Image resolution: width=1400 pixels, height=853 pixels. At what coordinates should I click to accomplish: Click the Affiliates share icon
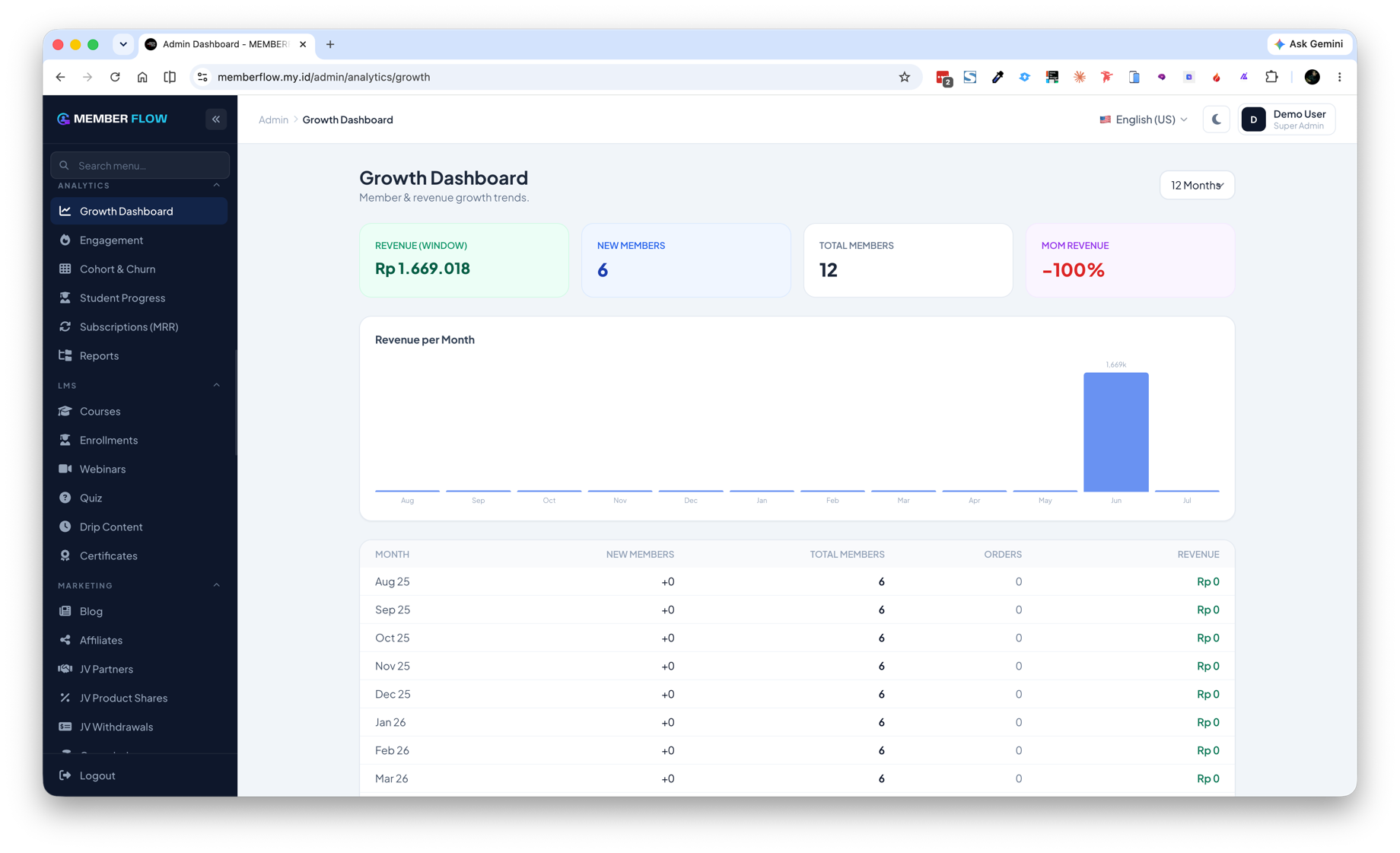(65, 640)
